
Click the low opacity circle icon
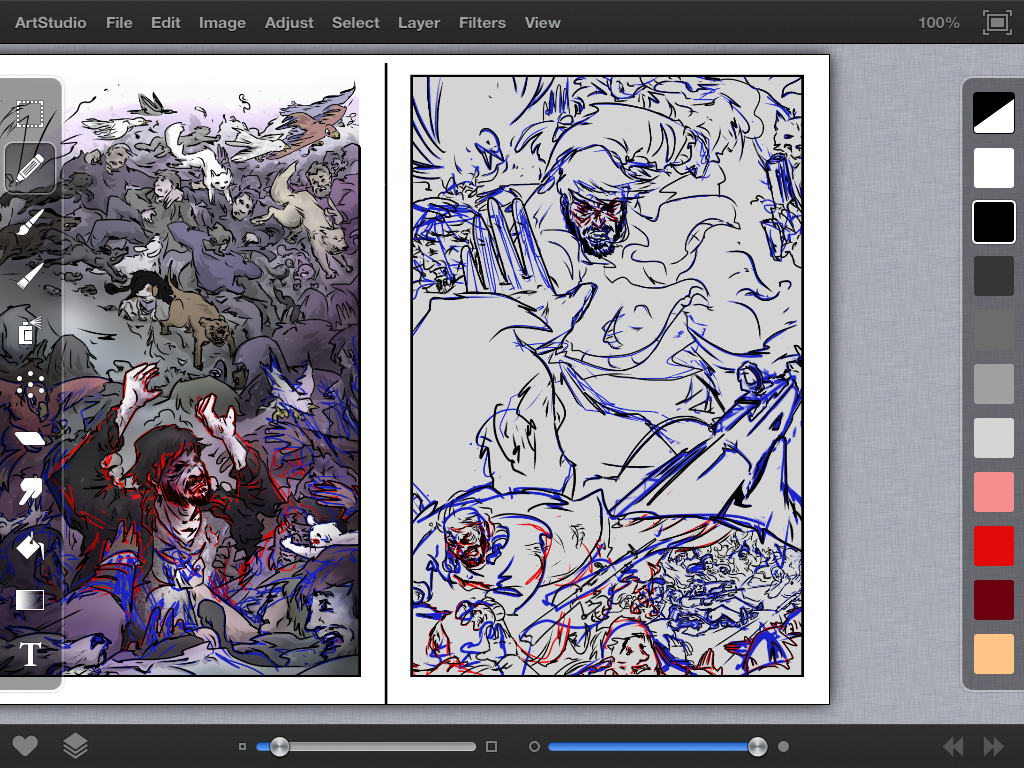coord(534,746)
